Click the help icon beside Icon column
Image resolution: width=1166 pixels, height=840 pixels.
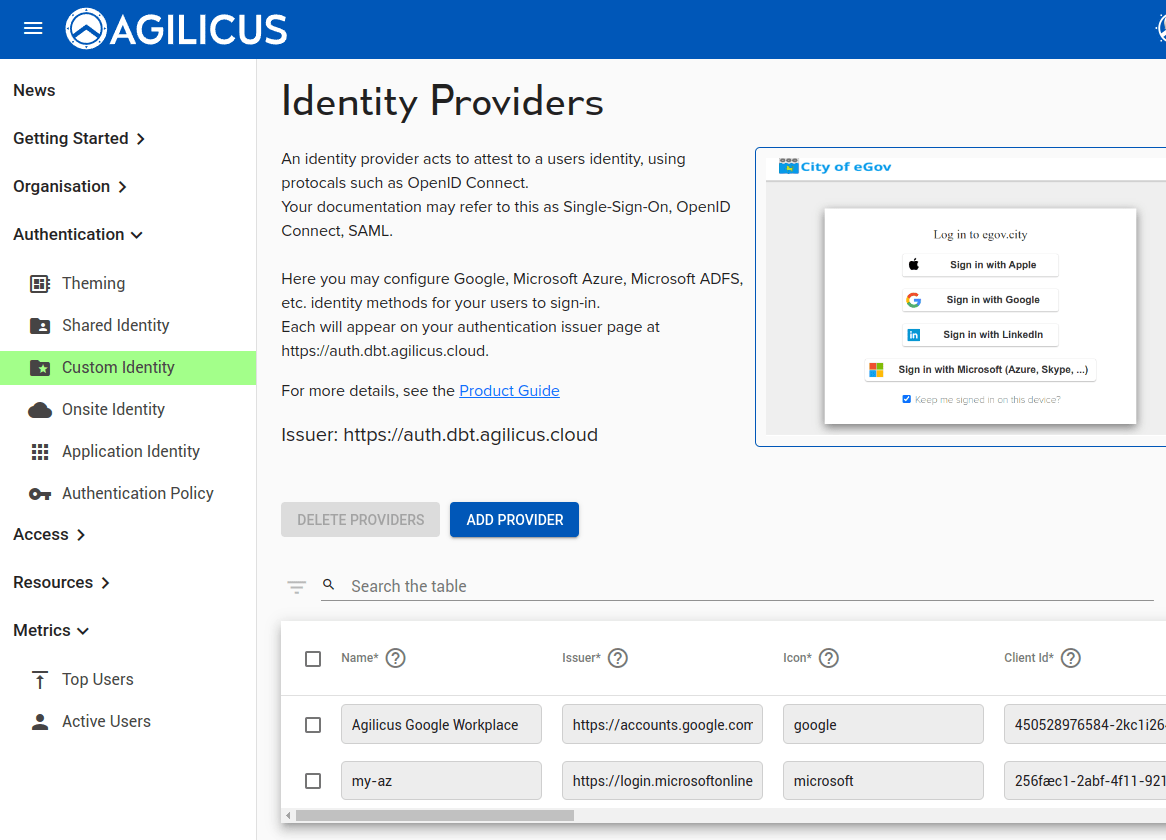click(829, 658)
